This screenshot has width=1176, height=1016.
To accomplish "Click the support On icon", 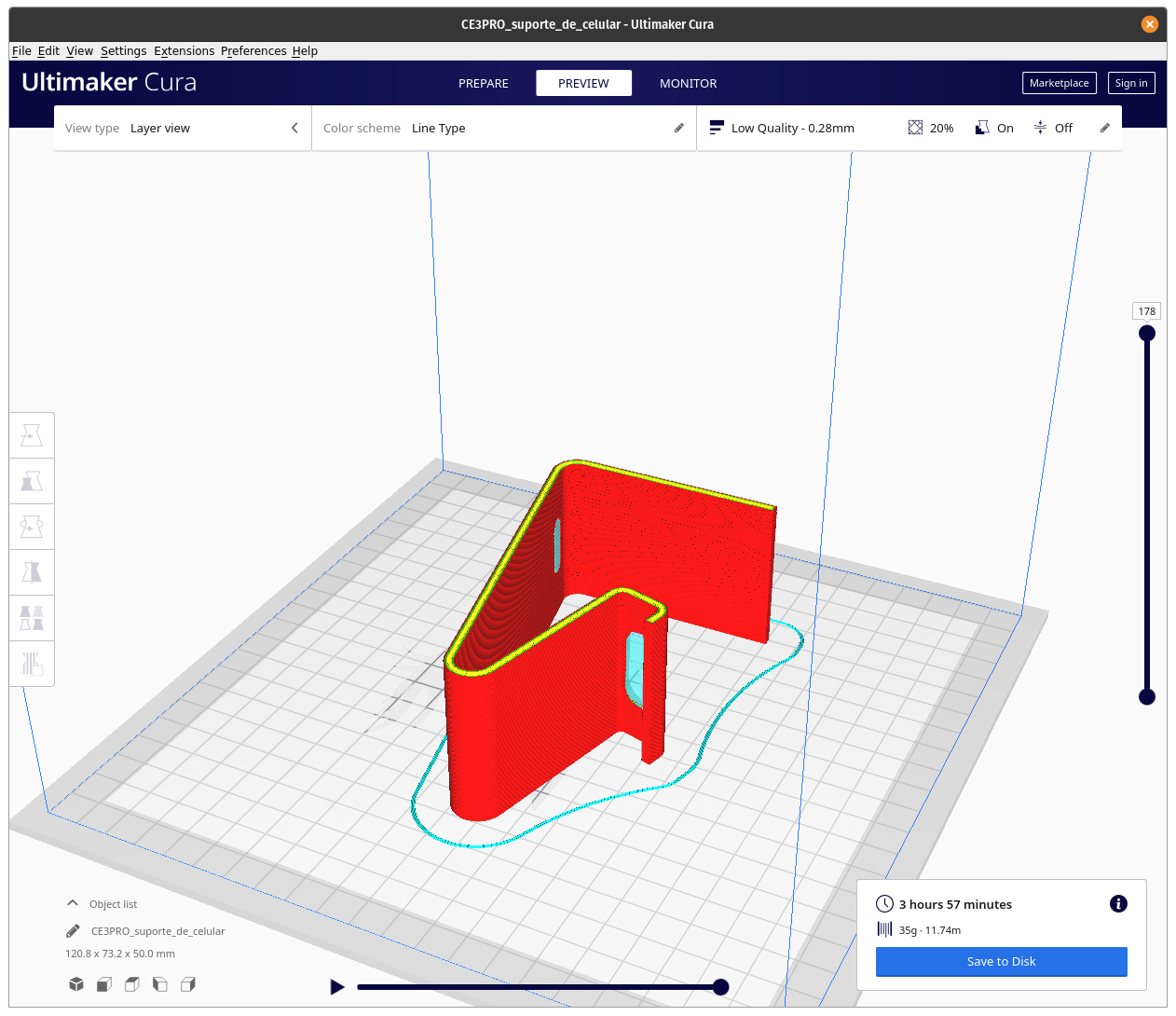I will click(x=982, y=128).
